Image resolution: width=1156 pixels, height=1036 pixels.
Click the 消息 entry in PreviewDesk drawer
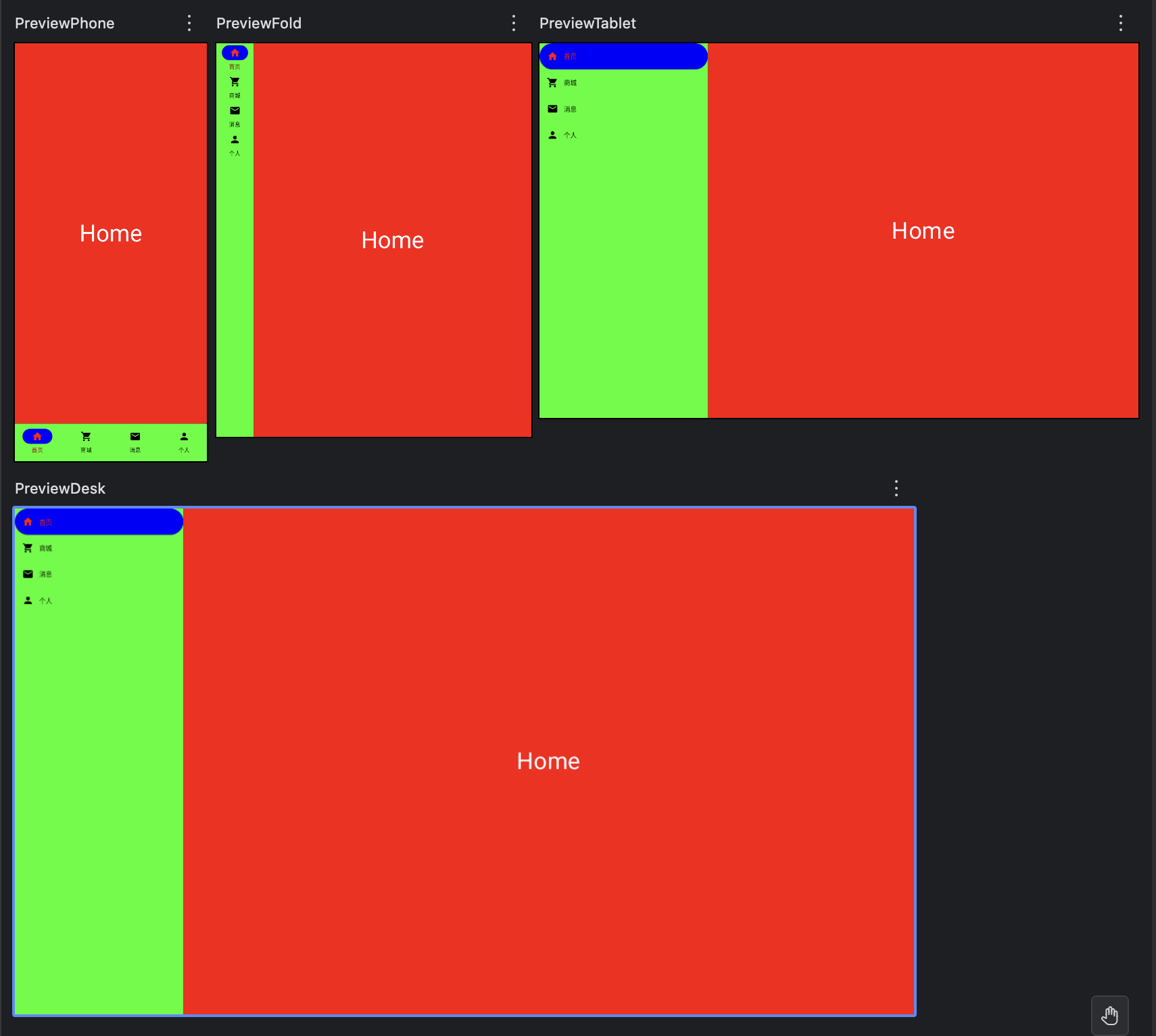[45, 573]
